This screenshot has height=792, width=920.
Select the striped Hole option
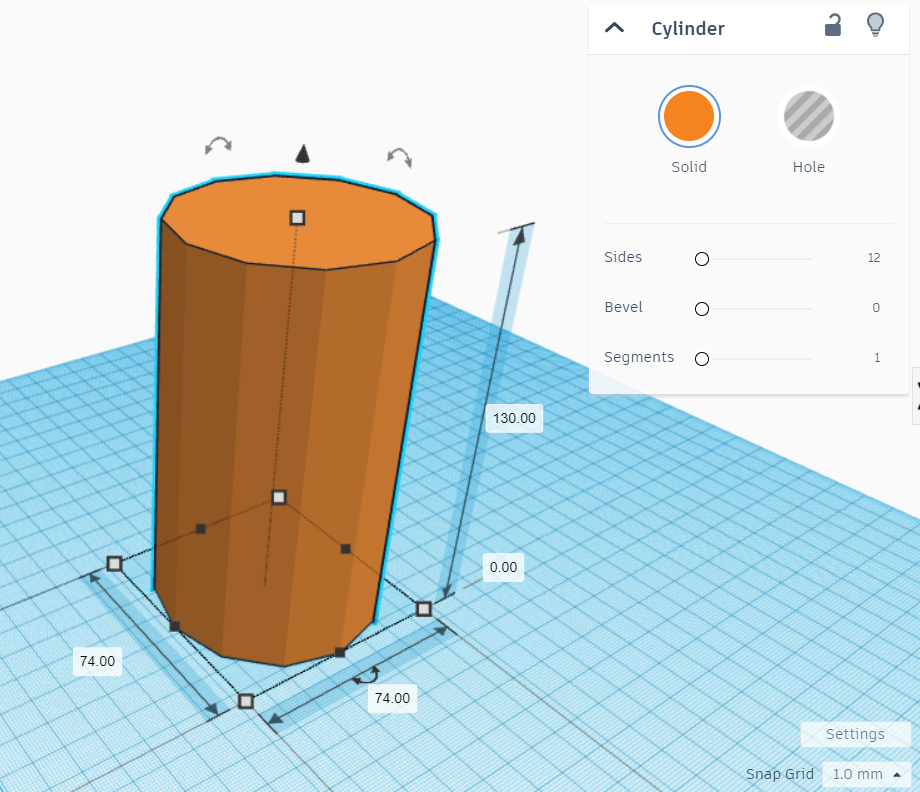[809, 116]
